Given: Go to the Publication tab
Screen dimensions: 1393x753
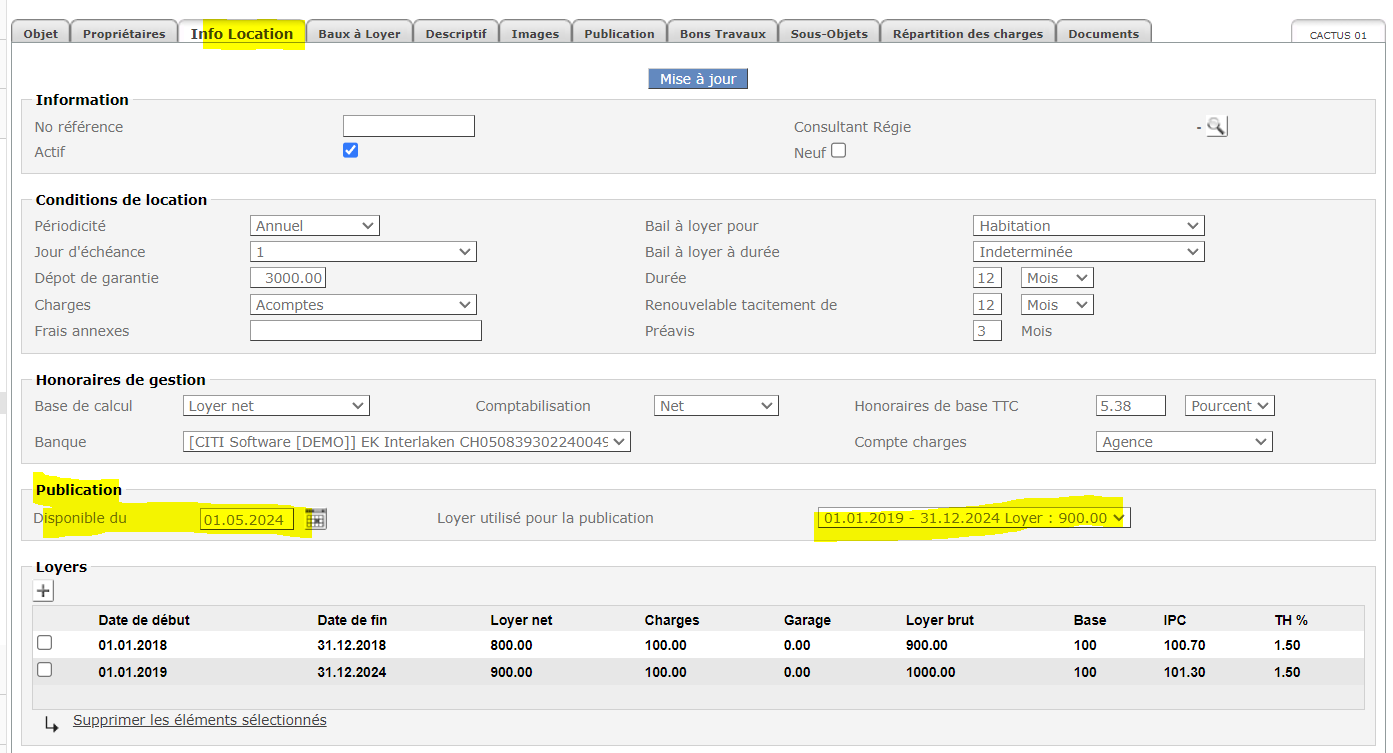Looking at the screenshot, I should (x=619, y=34).
